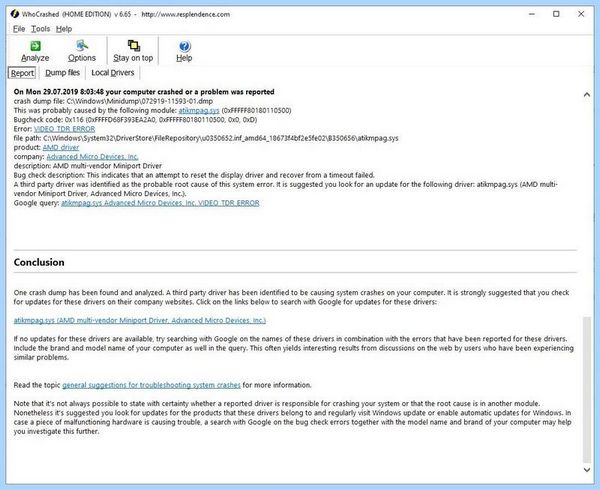Open the AMD driver product link
600x490 pixels.
point(61,147)
